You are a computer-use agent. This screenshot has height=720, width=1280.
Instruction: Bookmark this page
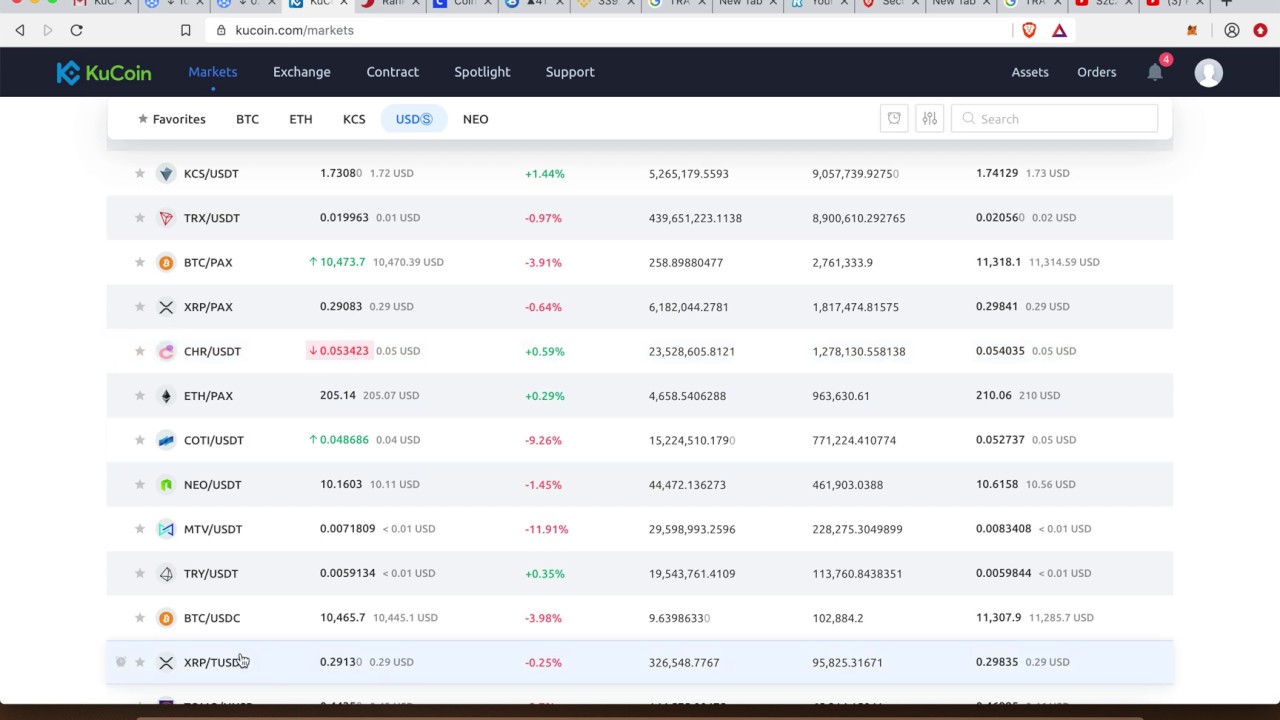(x=185, y=30)
